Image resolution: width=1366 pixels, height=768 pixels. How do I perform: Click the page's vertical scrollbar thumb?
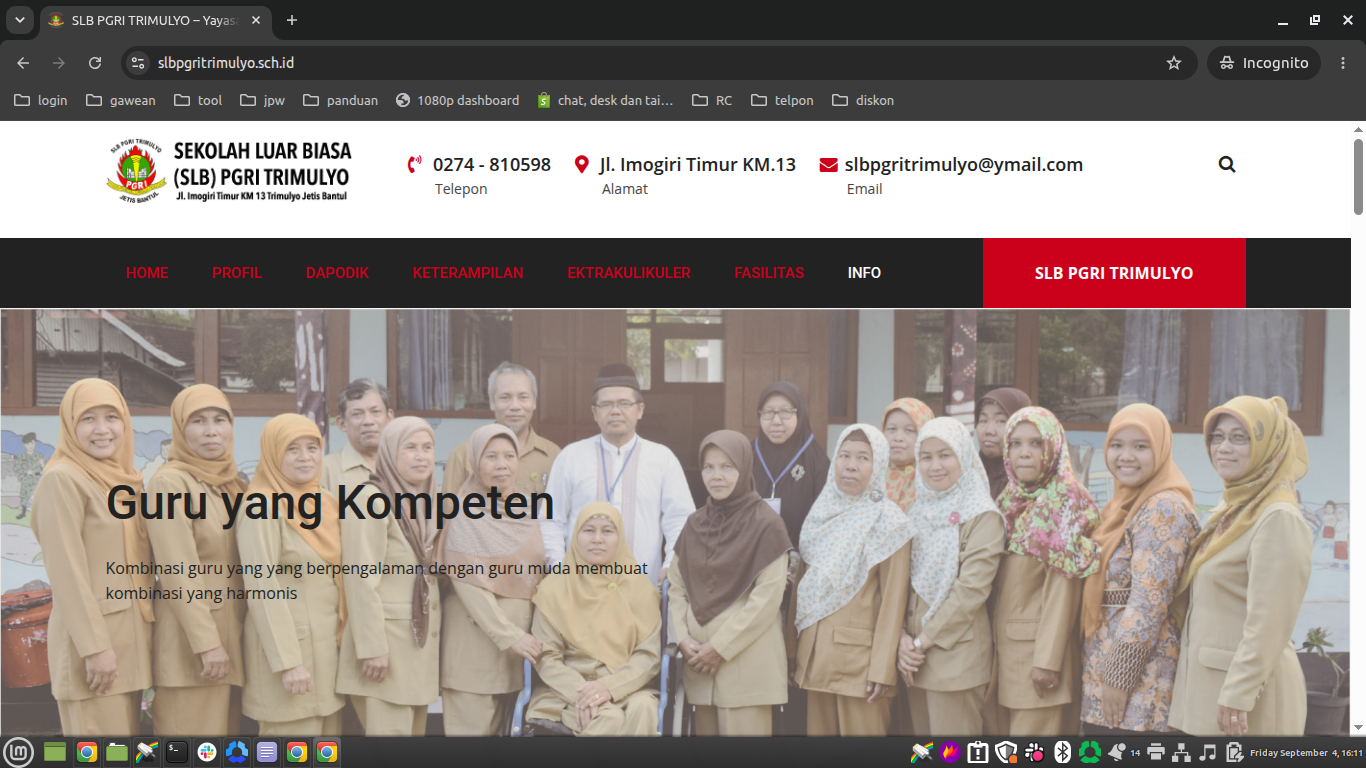tap(1358, 177)
